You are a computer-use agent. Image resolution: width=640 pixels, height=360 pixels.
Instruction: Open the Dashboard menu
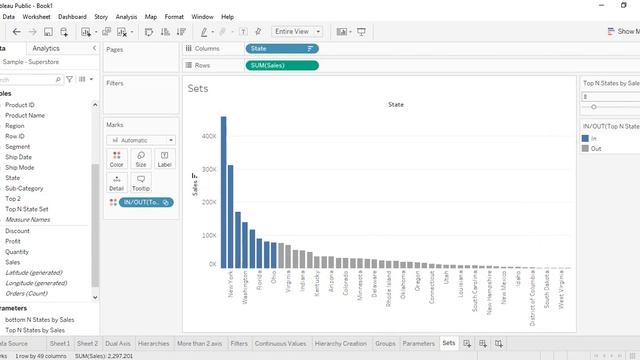pyautogui.click(x=72, y=17)
